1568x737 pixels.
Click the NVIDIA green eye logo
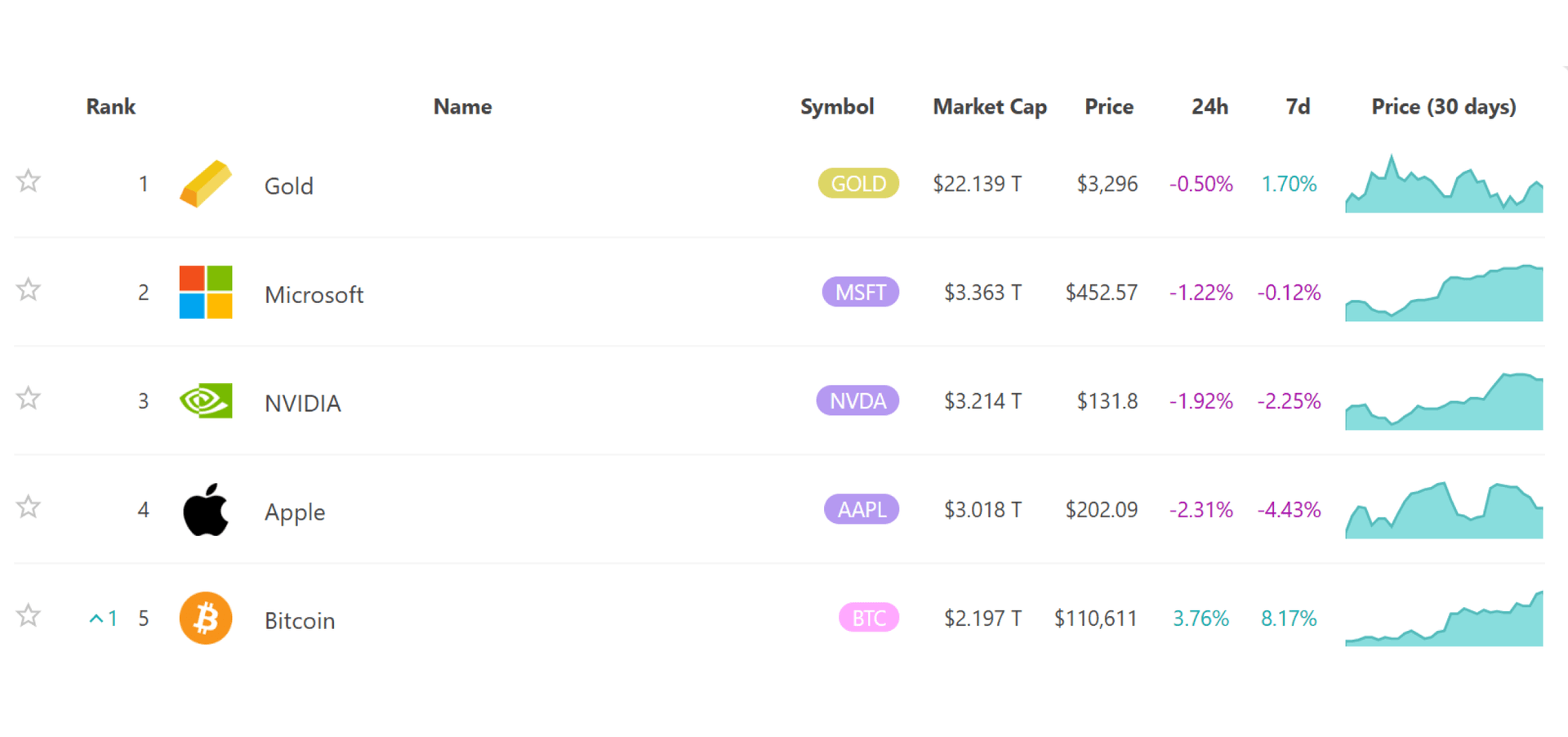click(x=206, y=400)
